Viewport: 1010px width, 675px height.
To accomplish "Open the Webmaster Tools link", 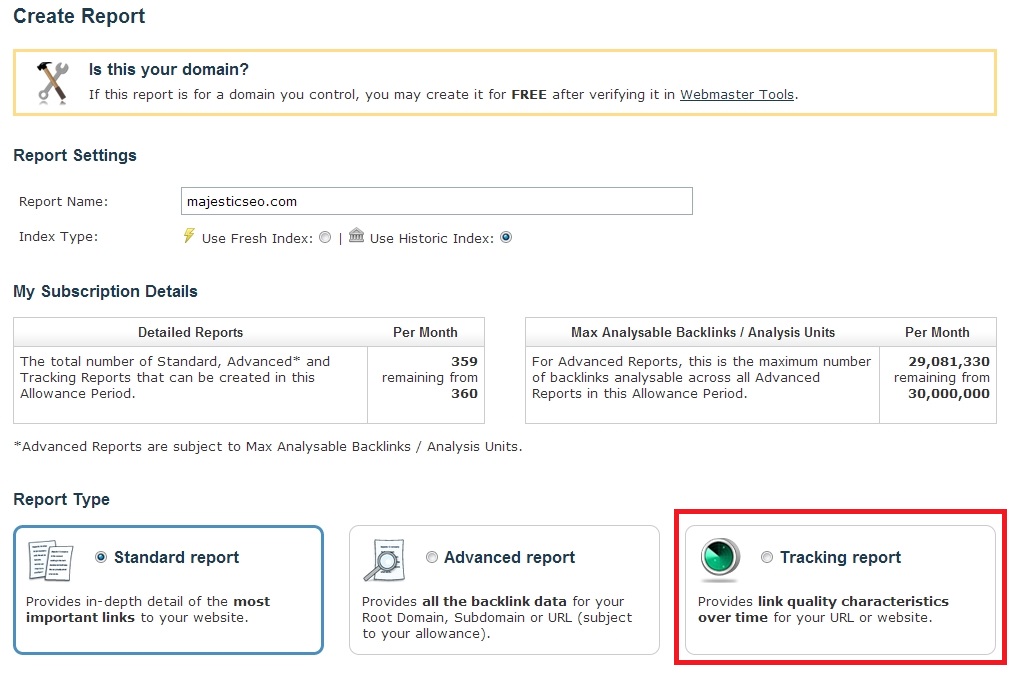I will (x=737, y=95).
